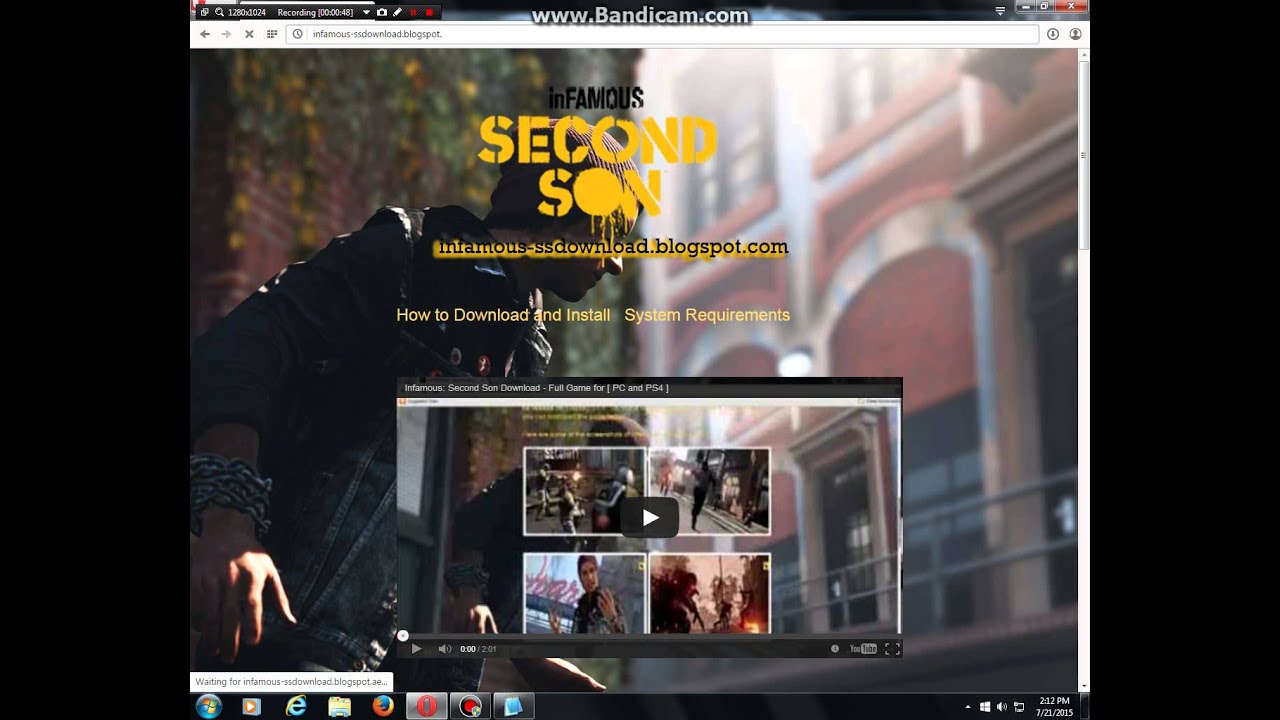Switch to Bandicam recorder in the taskbar

470,706
